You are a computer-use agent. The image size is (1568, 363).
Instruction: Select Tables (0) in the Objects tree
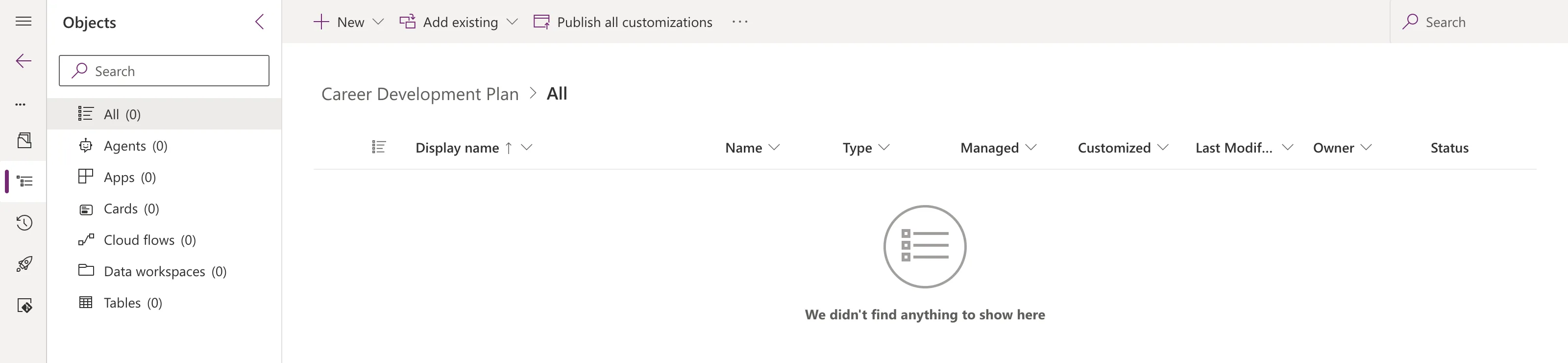pyautogui.click(x=164, y=303)
